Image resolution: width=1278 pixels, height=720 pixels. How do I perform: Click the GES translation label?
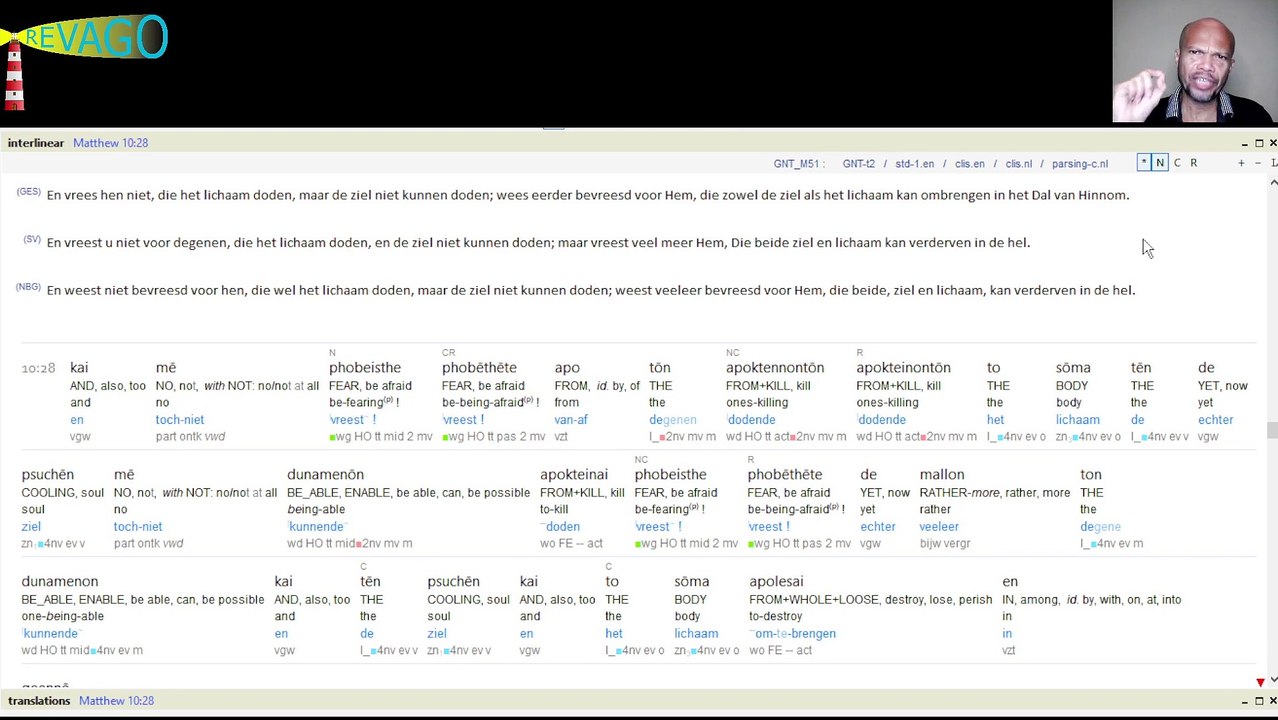coord(28,192)
